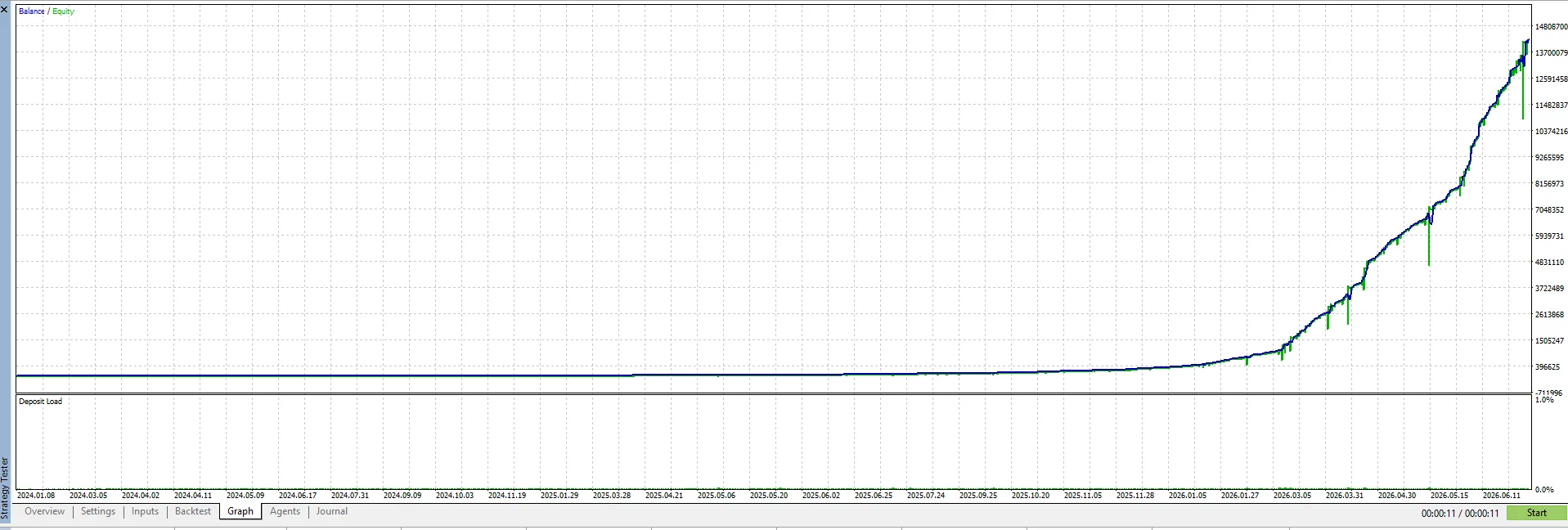Click the 2024.09.09 date label
Image resolution: width=1568 pixels, height=530 pixels.
402,496
